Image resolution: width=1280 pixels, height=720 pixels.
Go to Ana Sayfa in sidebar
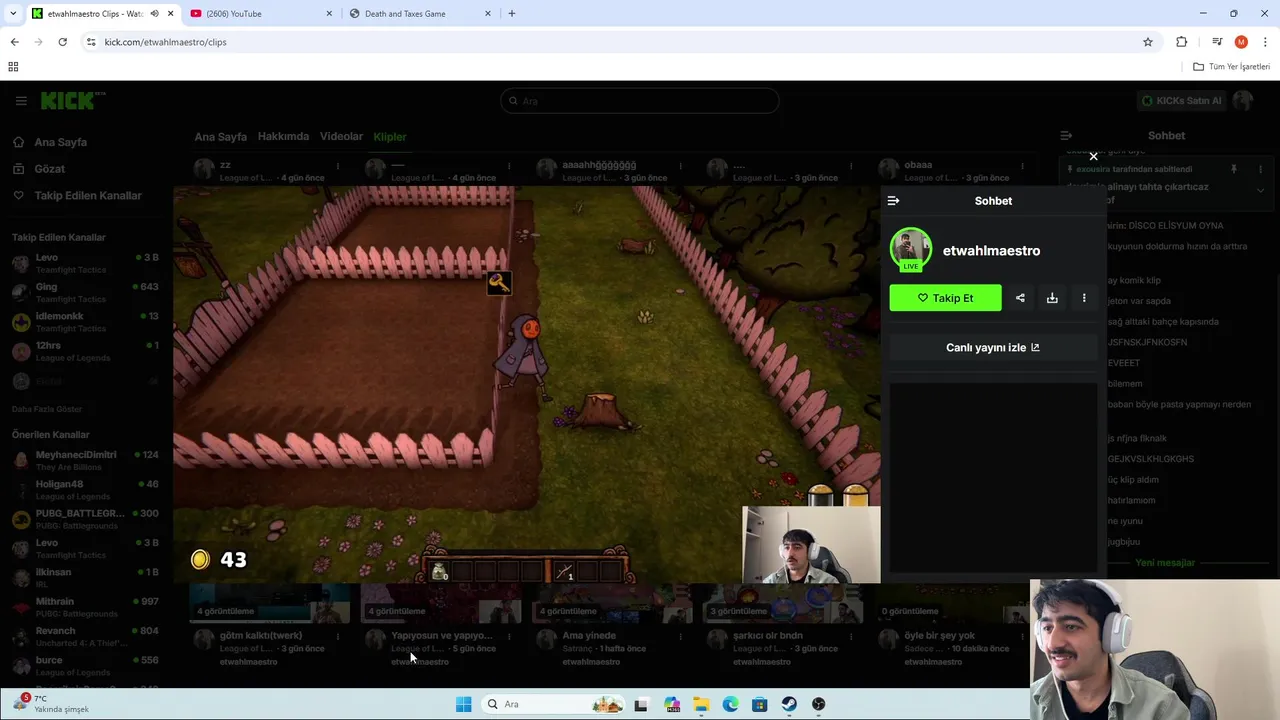(60, 142)
